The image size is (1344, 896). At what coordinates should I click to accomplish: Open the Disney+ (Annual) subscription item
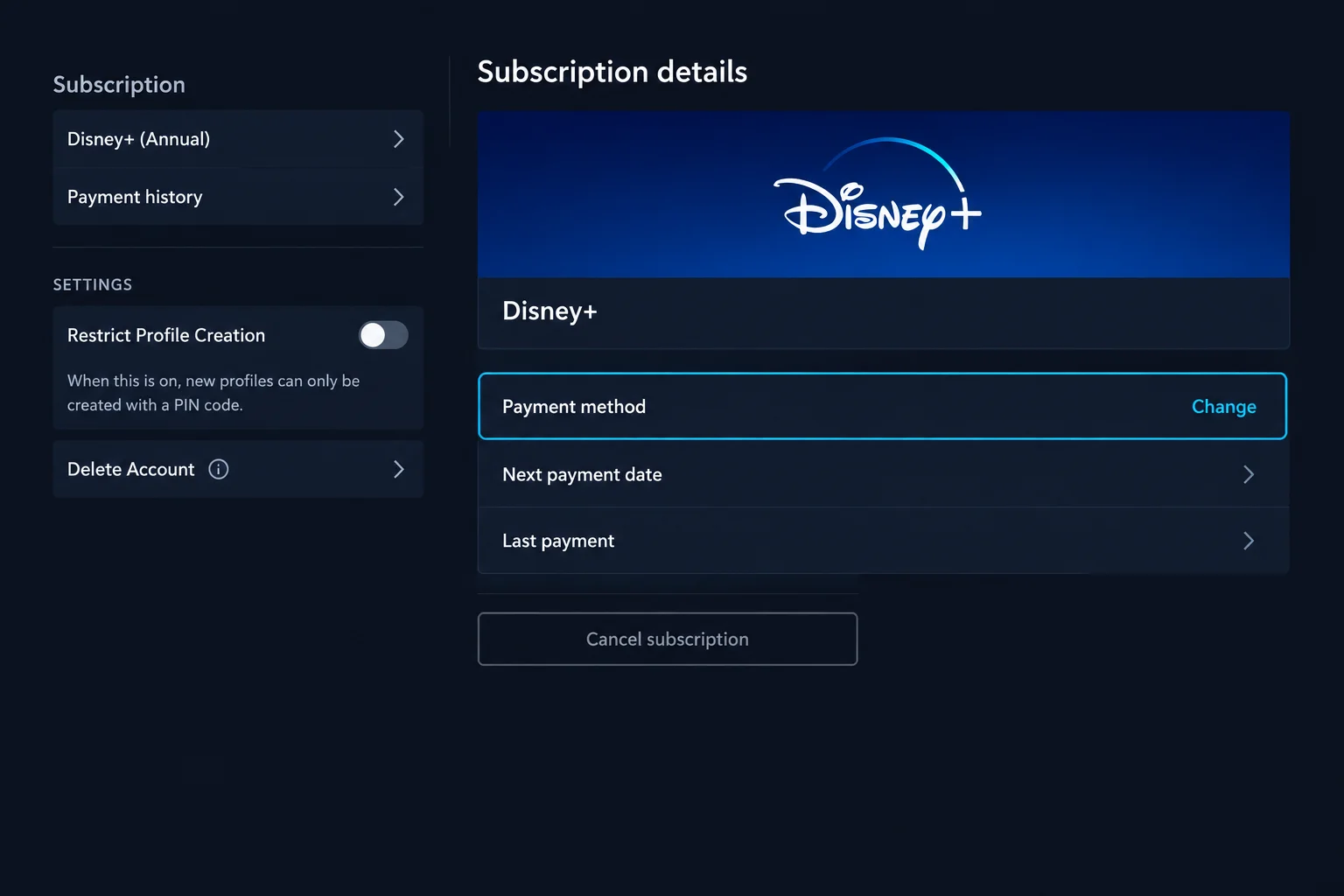point(238,139)
